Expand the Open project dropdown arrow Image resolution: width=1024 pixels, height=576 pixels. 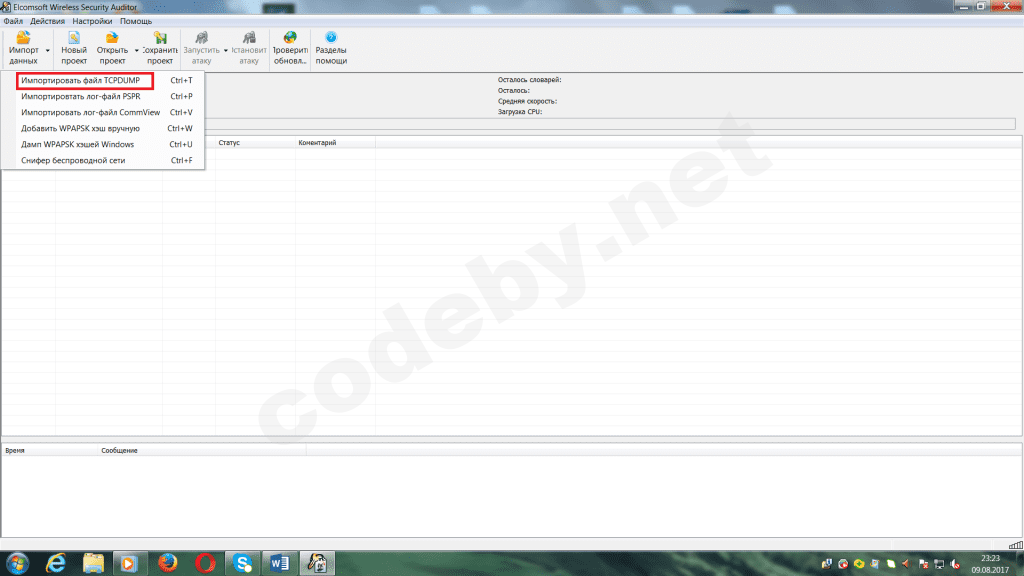point(136,50)
